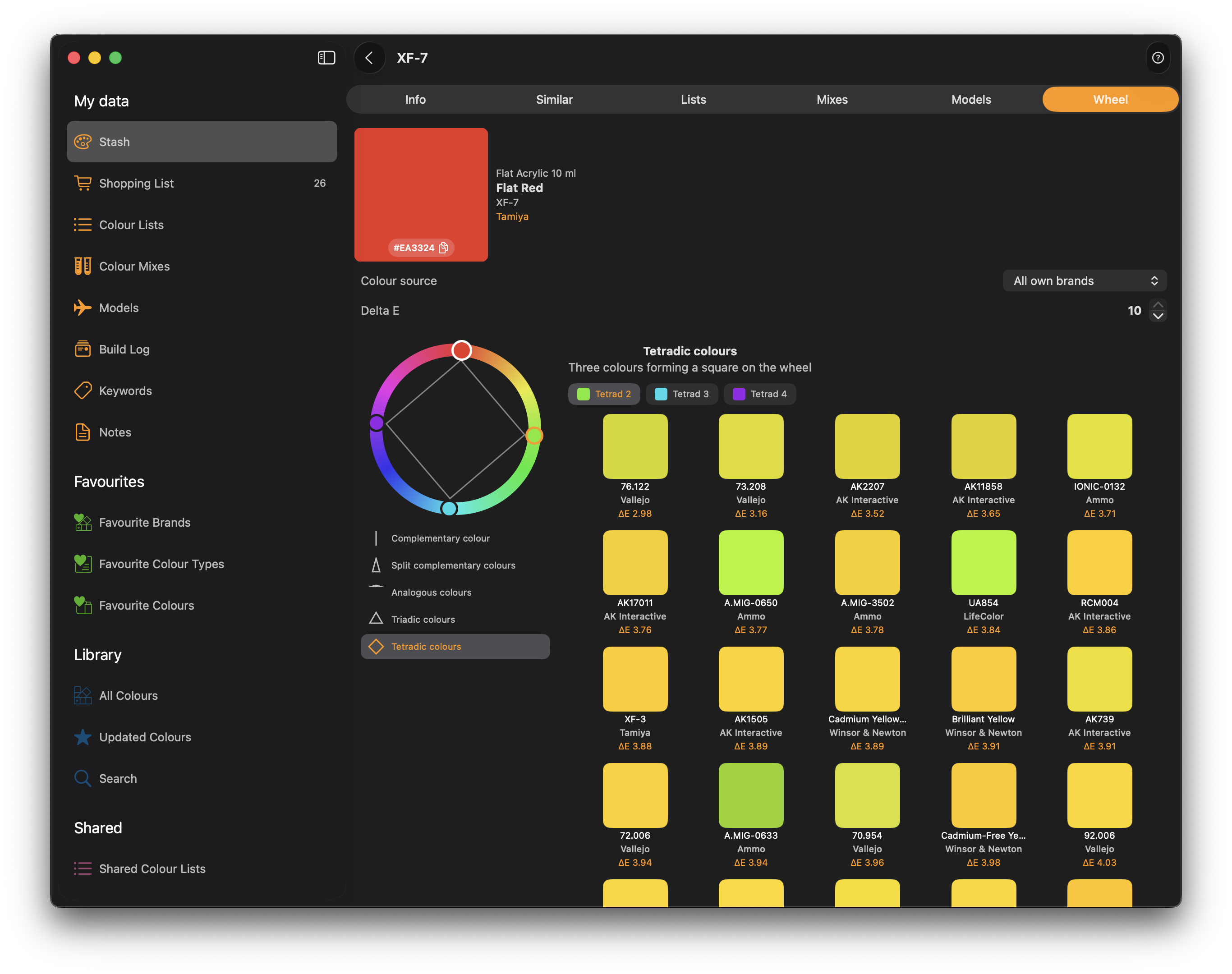Click the Updated Colours star icon
This screenshot has width=1232, height=974.
pyautogui.click(x=83, y=737)
